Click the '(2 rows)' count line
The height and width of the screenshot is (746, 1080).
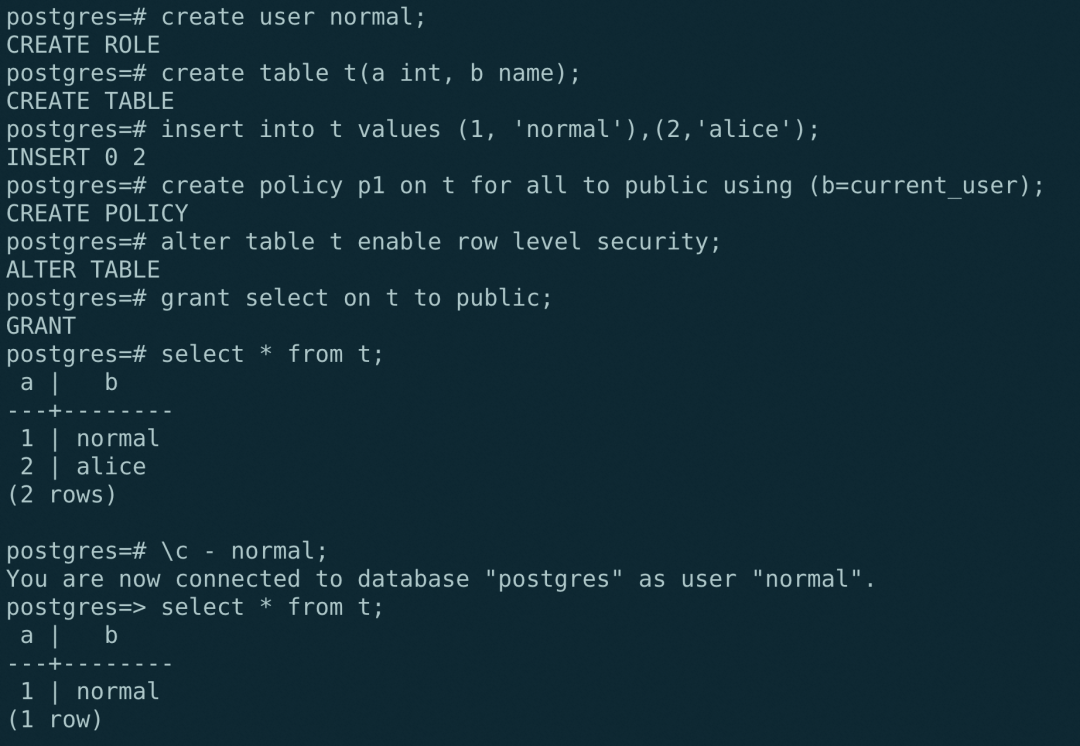pyautogui.click(x=62, y=494)
